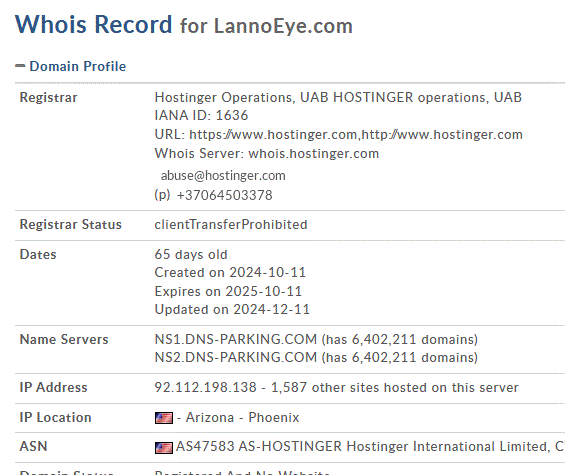Select the IP address 92.112.198.138
Image resolution: width=566 pixels, height=476 pixels.
205,387
